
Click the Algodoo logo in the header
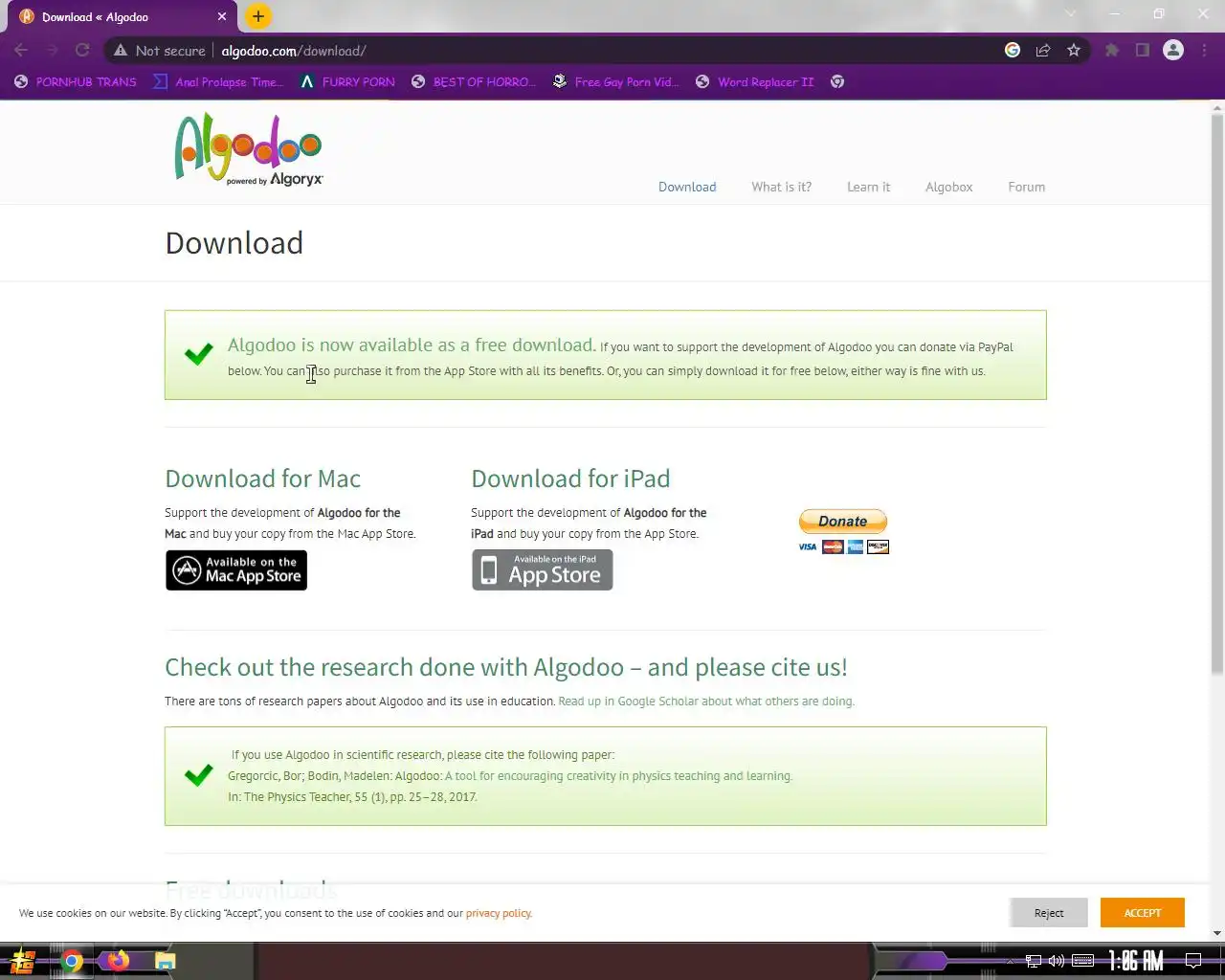click(249, 149)
